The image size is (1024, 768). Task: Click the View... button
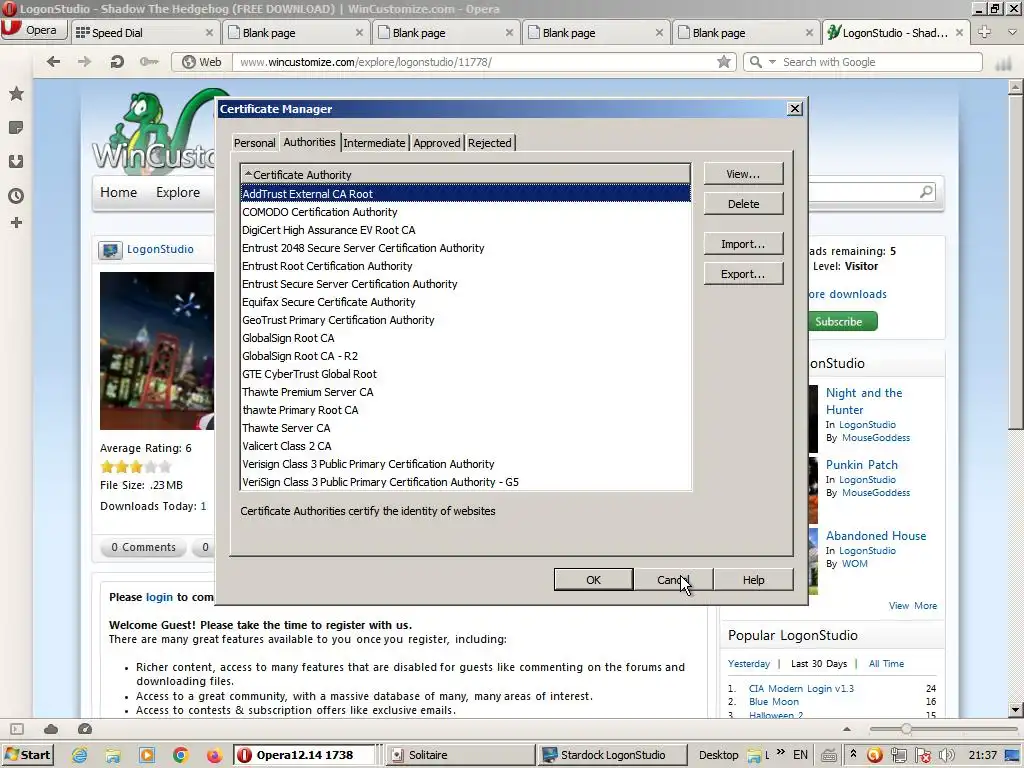click(x=743, y=174)
